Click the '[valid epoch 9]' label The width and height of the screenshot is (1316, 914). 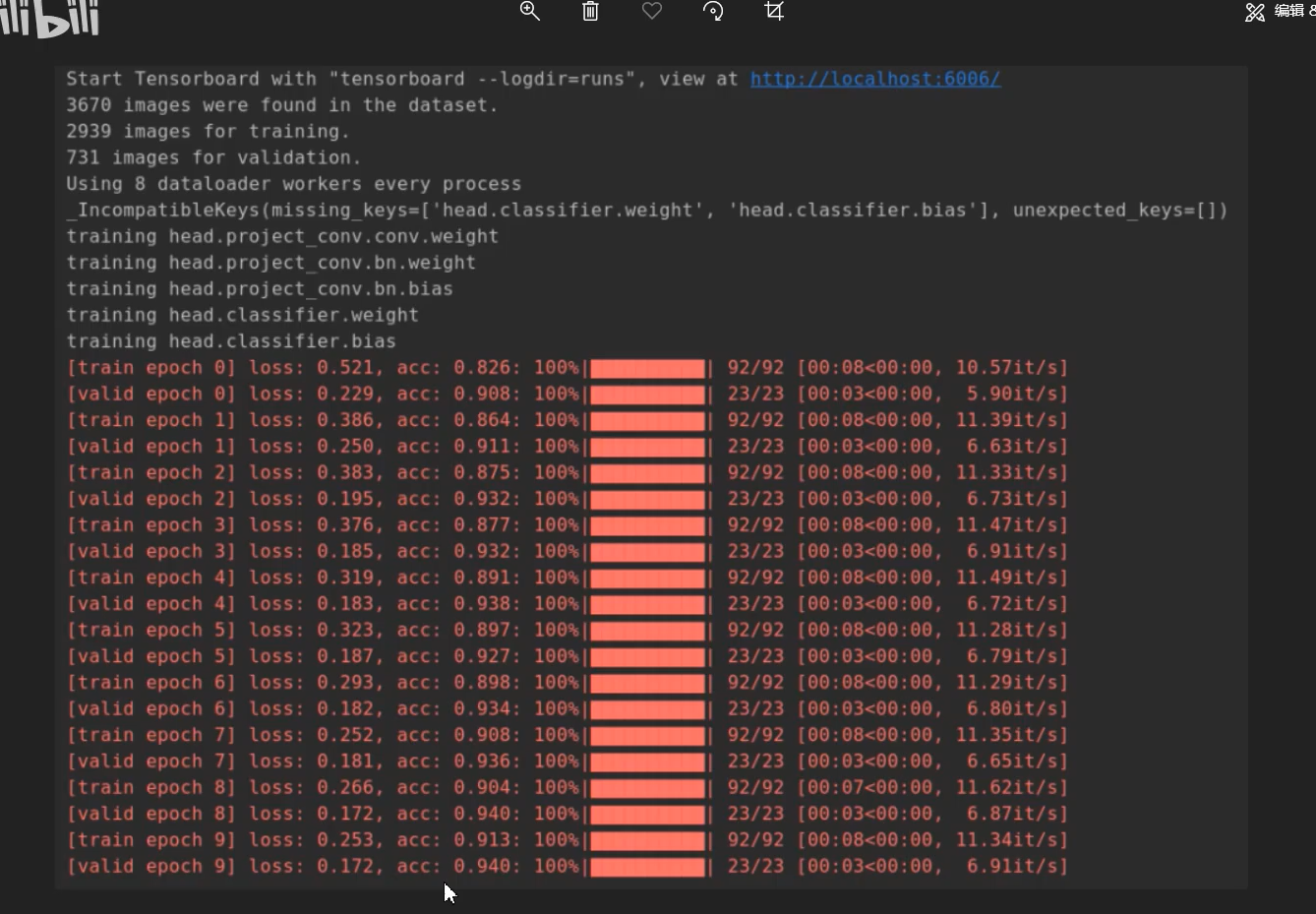tap(151, 866)
